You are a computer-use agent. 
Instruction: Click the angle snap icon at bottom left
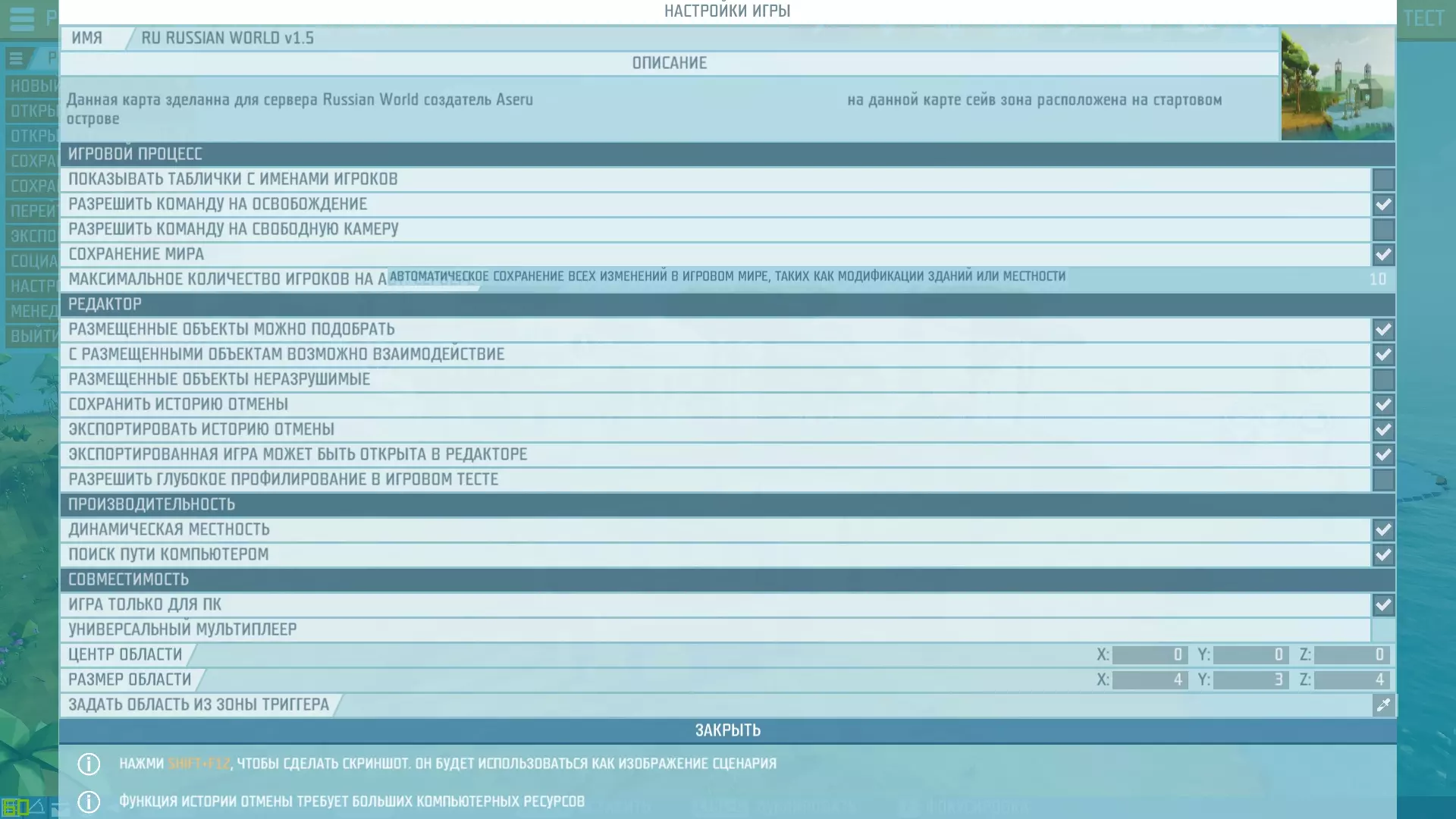[36, 807]
